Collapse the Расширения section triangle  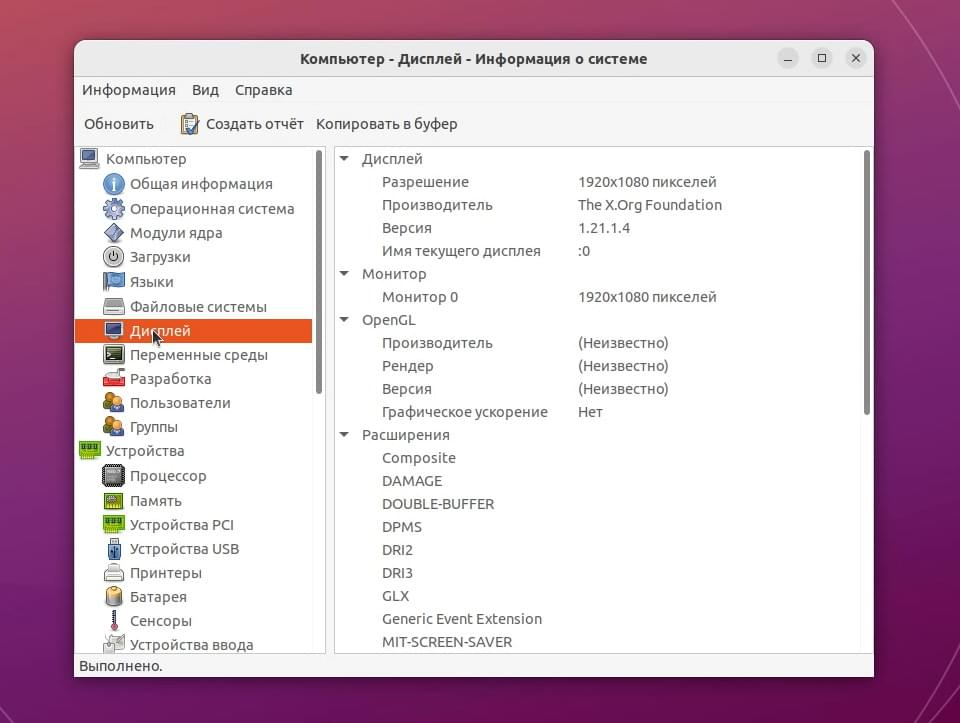[x=345, y=435]
